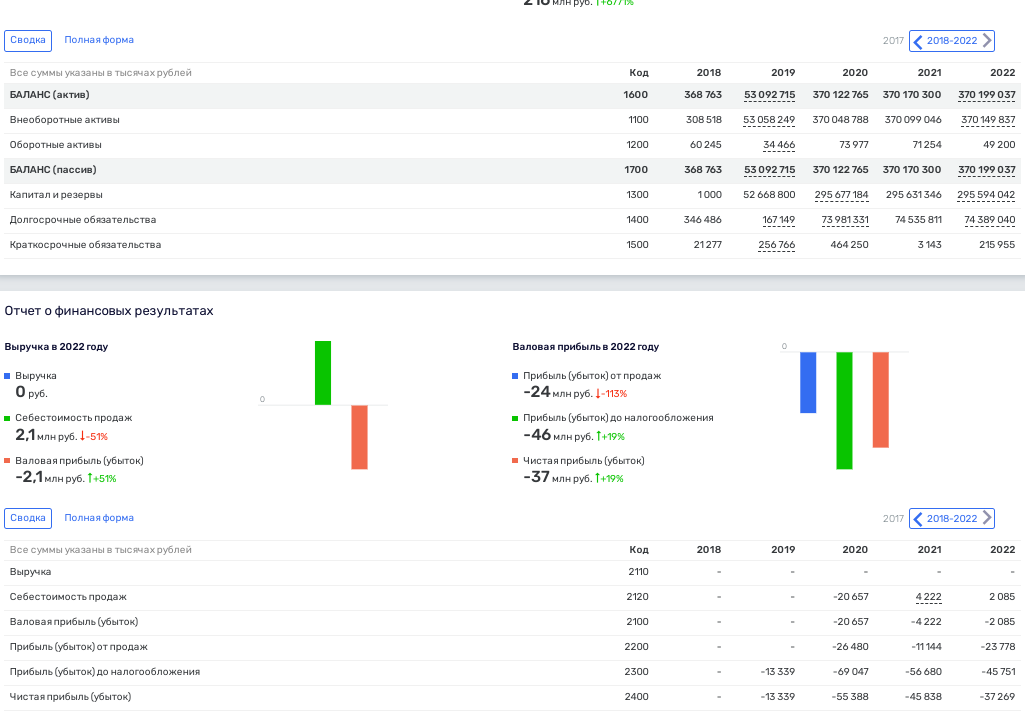The height and width of the screenshot is (723, 1025).
Task: Show later years in the financial results range
Action: (987, 519)
